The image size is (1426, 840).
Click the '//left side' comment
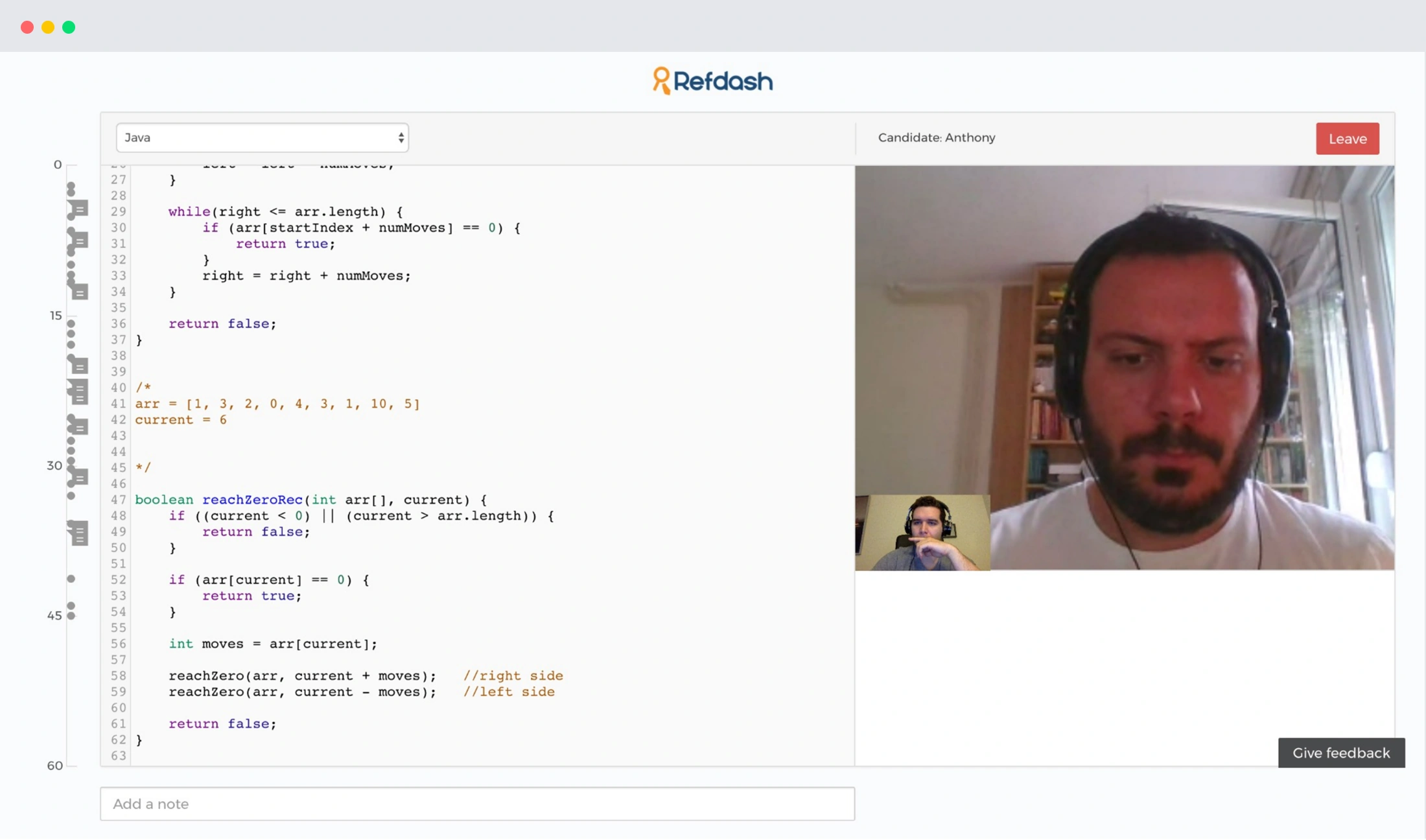[509, 692]
